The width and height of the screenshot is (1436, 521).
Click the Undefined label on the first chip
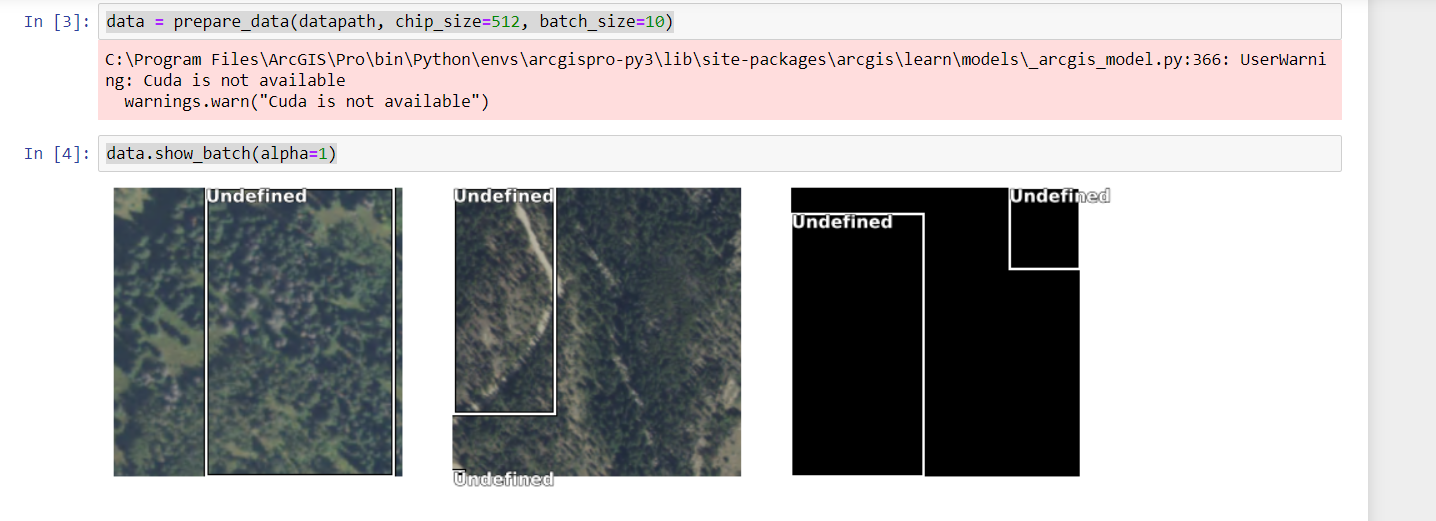click(257, 196)
